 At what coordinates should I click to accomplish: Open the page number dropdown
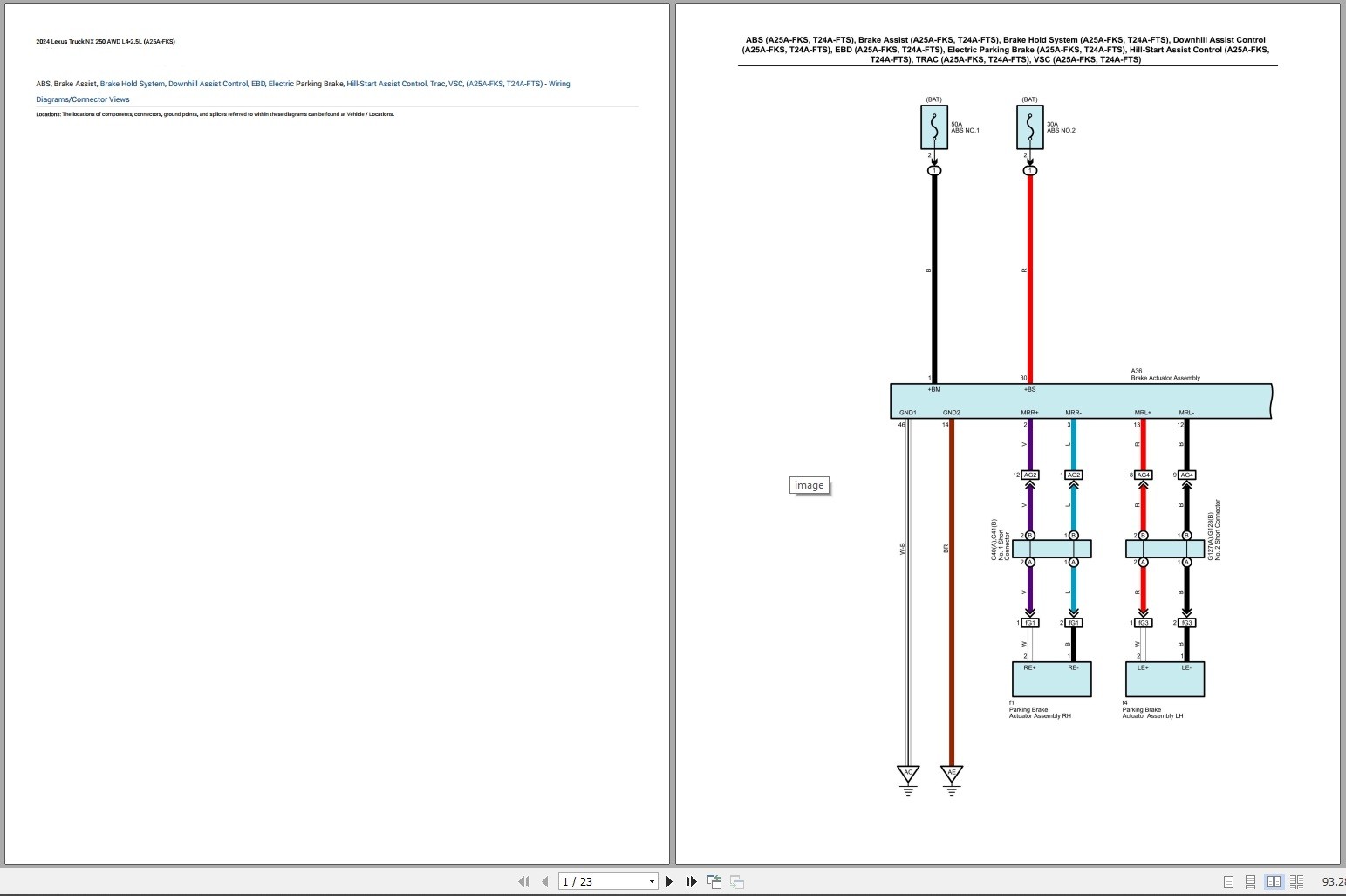652,882
